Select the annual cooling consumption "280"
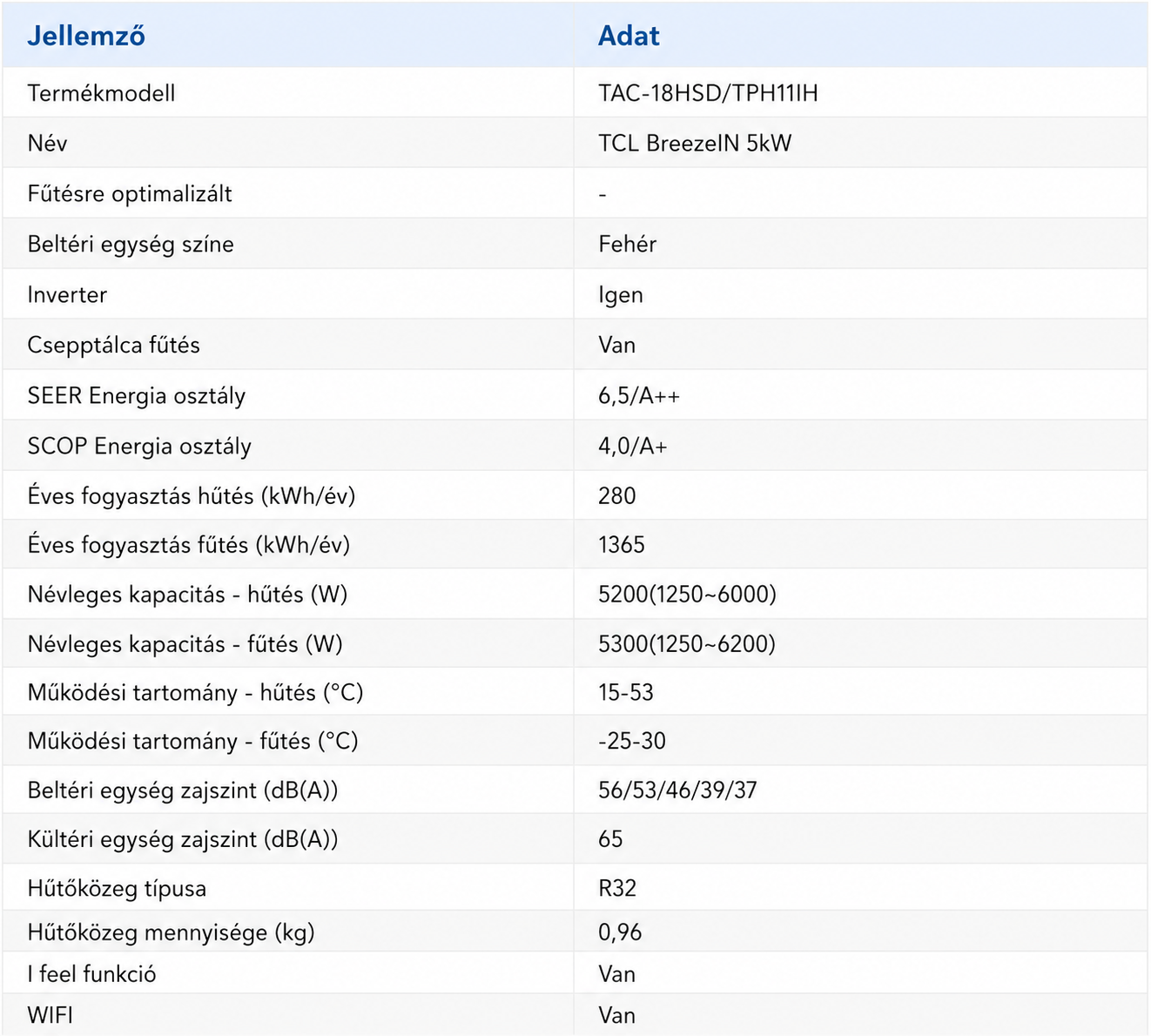Viewport: 1151px width, 1036px height. (617, 495)
